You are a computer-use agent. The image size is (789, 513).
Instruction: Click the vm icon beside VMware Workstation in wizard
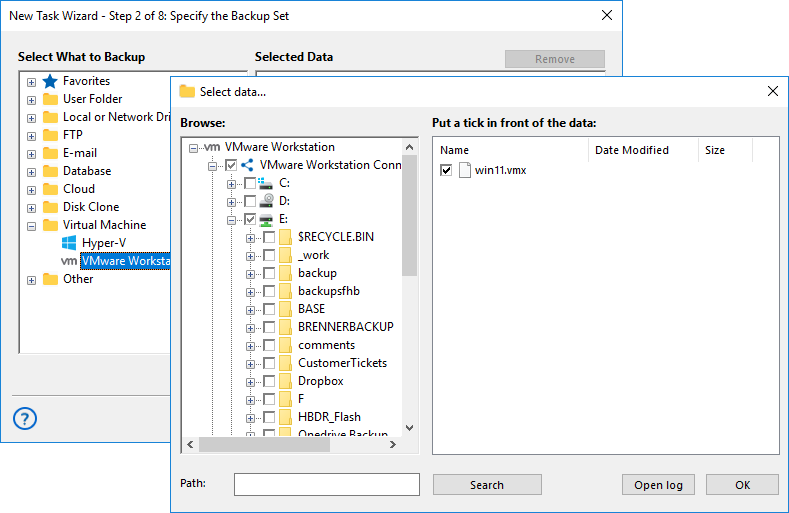(69, 261)
